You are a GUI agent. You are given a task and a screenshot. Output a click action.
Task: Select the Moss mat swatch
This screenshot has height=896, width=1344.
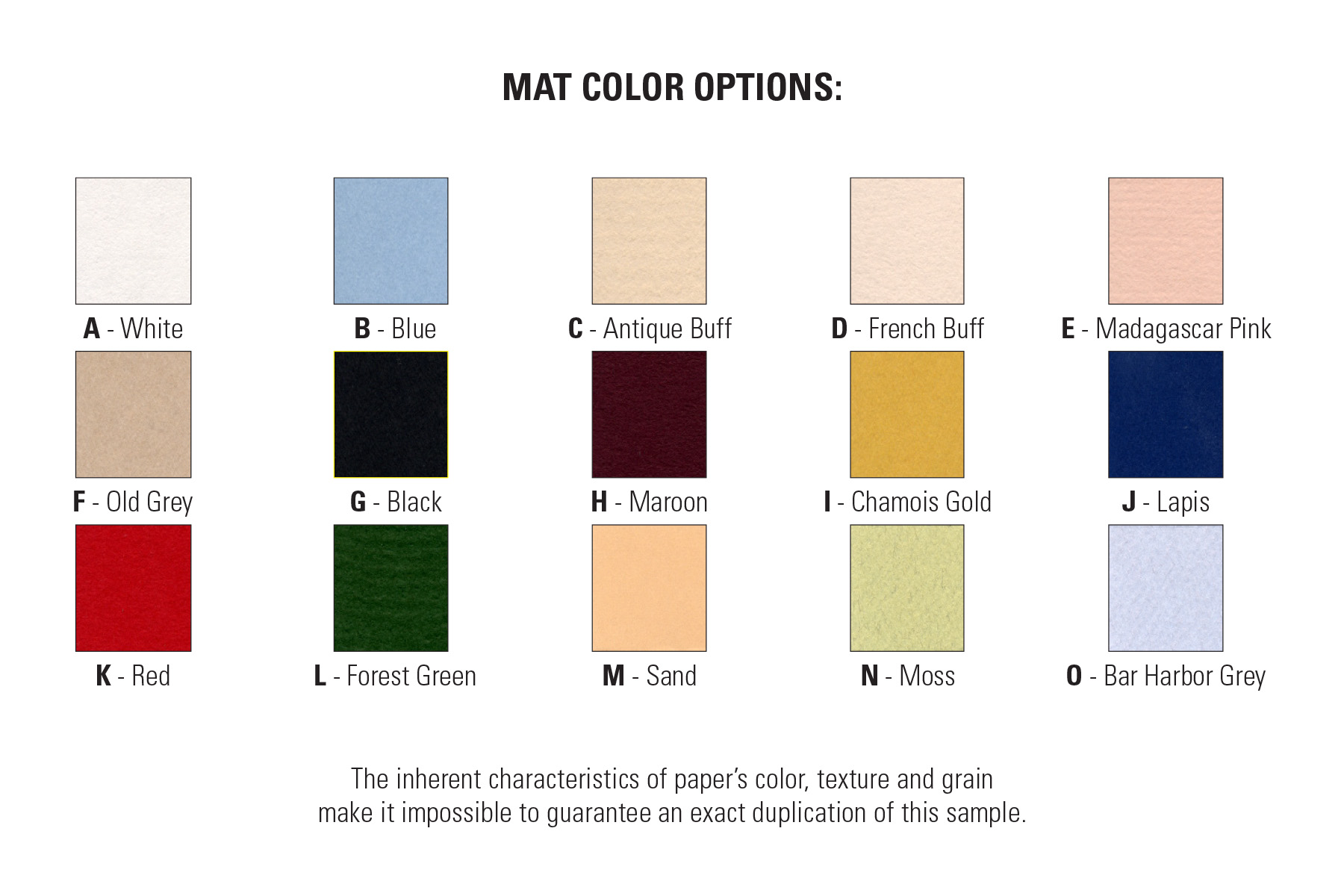pos(906,588)
